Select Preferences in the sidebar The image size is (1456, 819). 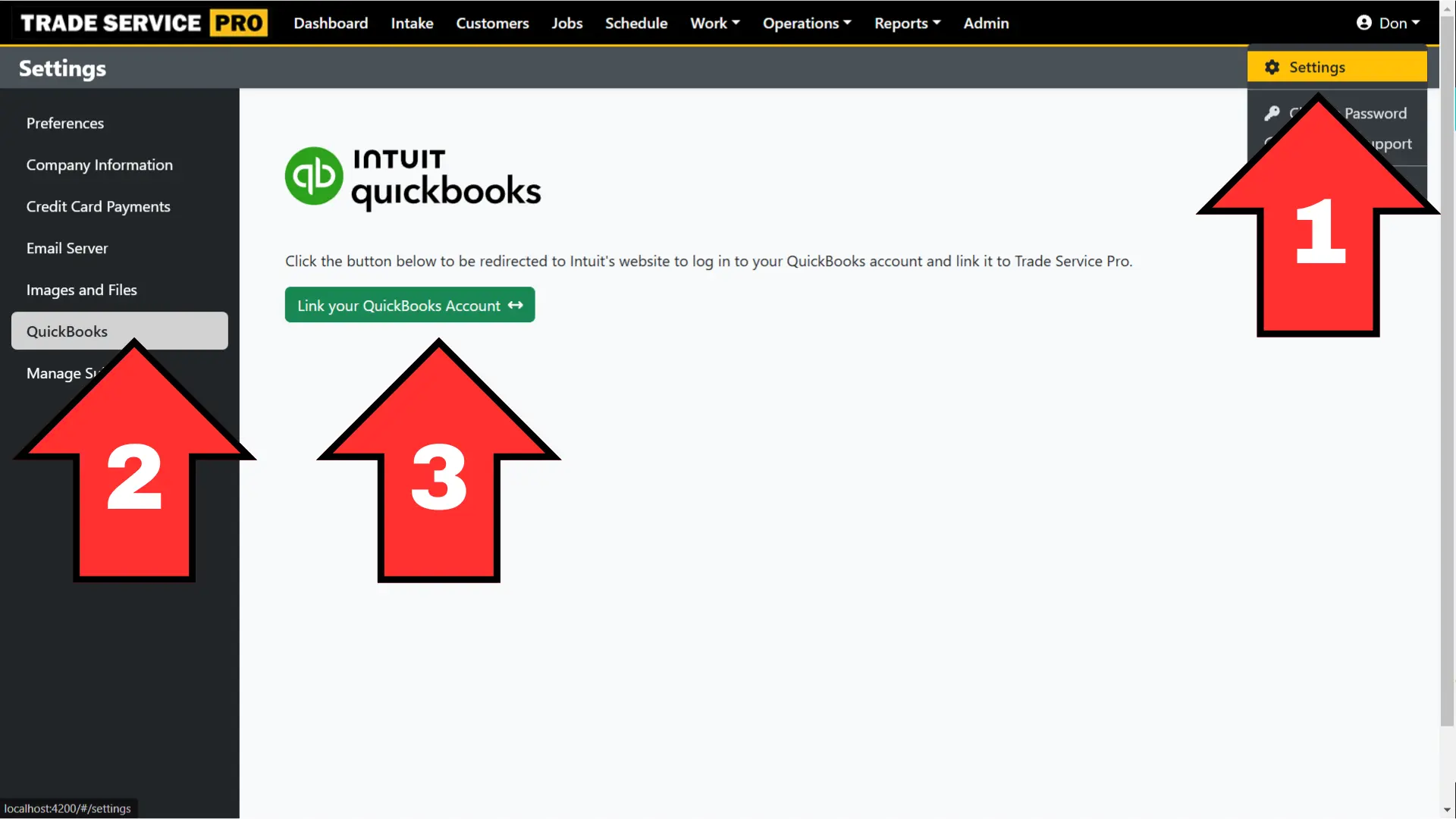65,123
